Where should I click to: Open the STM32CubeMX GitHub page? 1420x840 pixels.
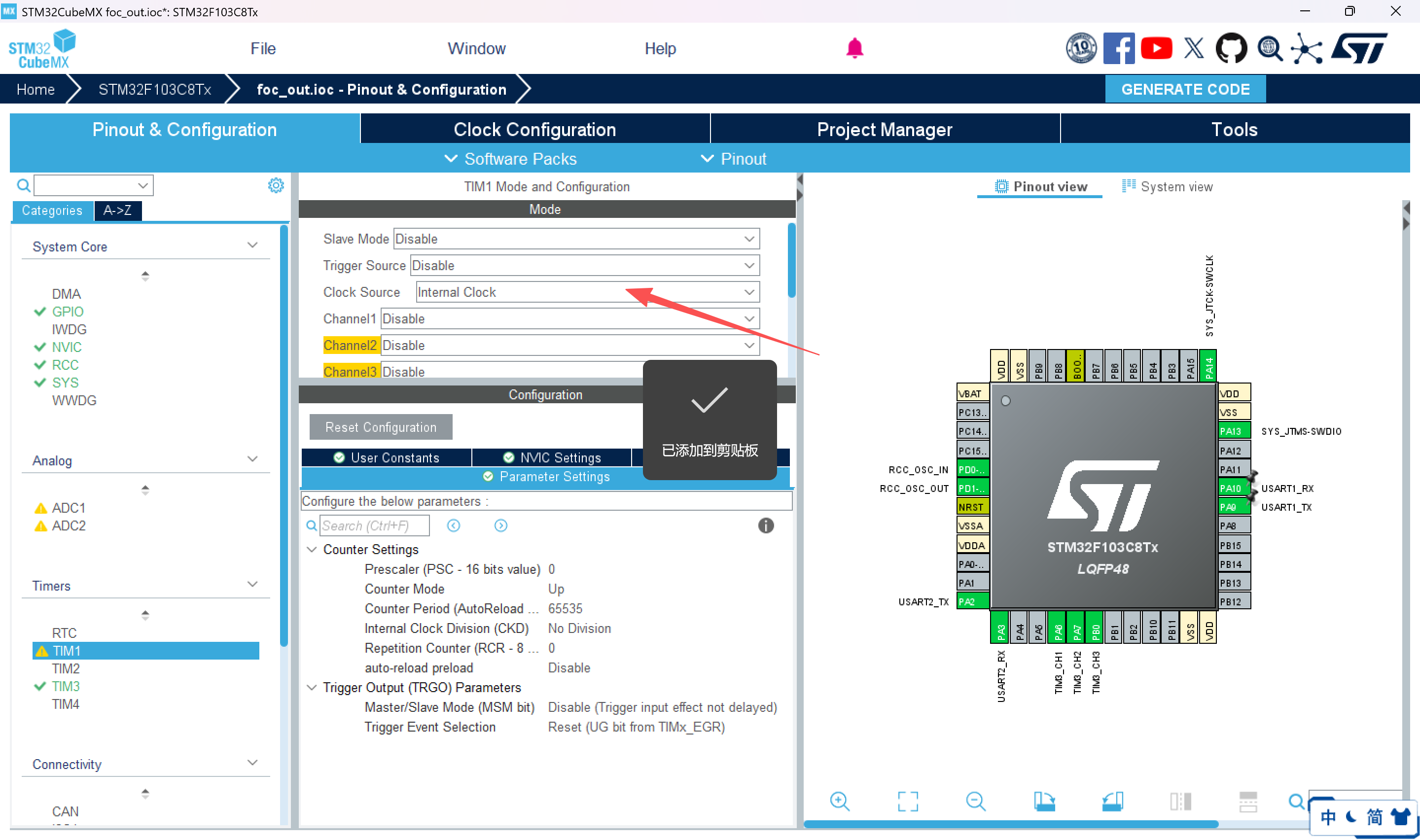pos(1231,48)
